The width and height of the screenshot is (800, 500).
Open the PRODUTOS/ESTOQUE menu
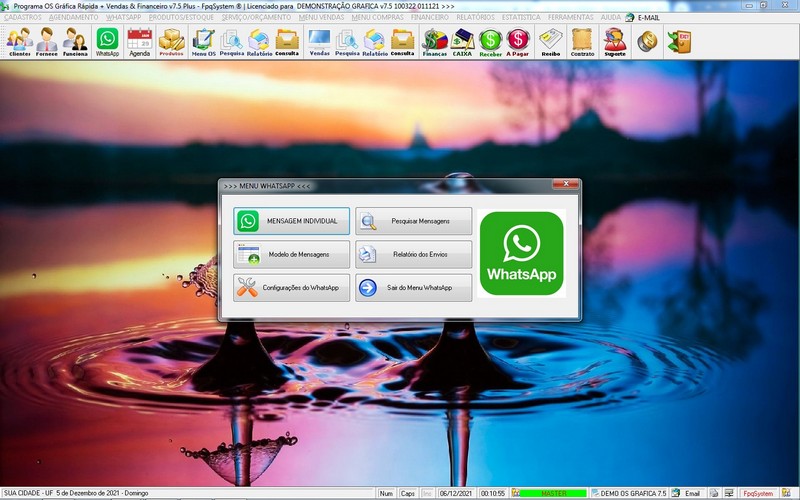click(x=181, y=17)
